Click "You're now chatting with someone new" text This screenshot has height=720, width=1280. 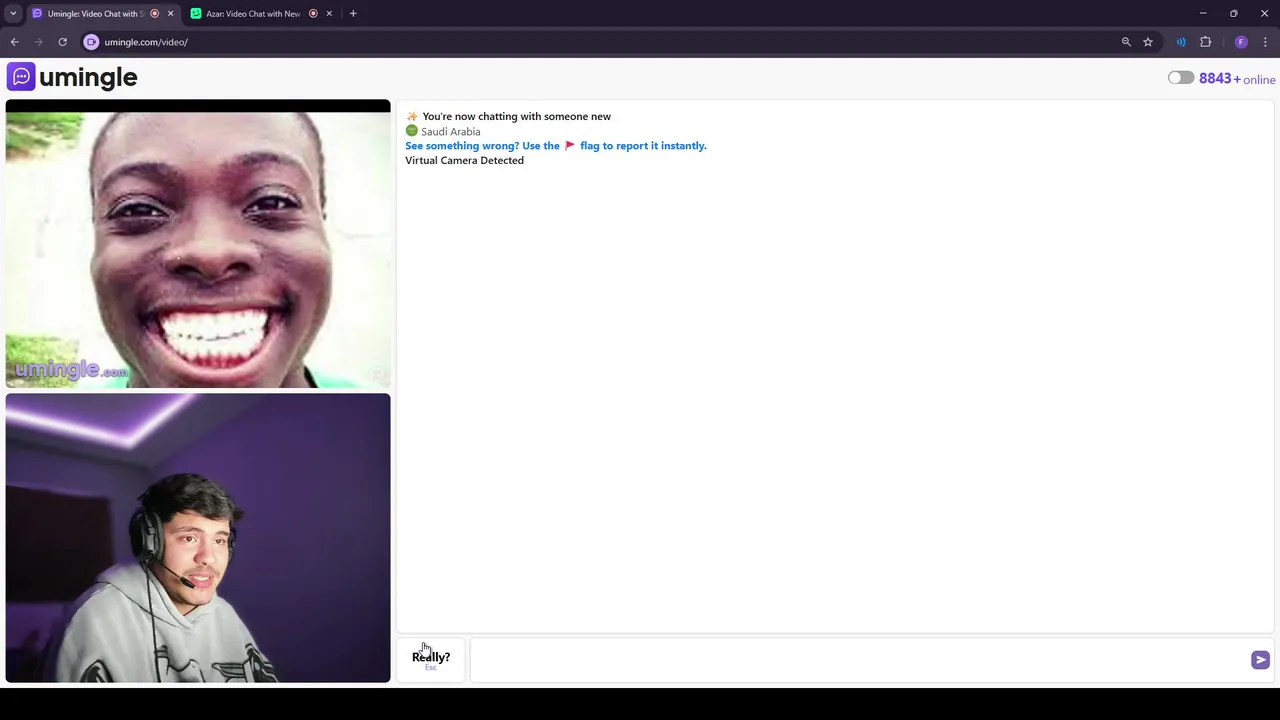[x=516, y=117]
